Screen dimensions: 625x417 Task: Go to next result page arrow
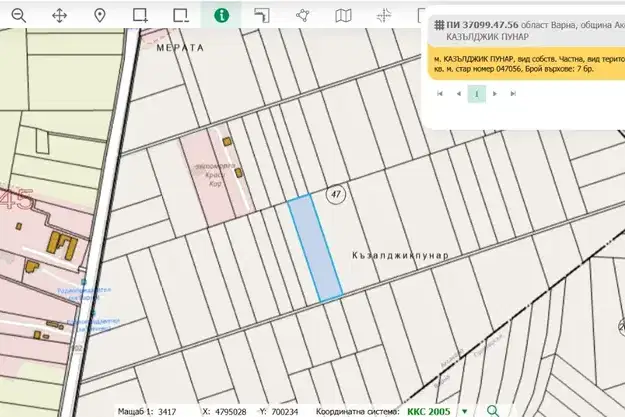(x=495, y=94)
